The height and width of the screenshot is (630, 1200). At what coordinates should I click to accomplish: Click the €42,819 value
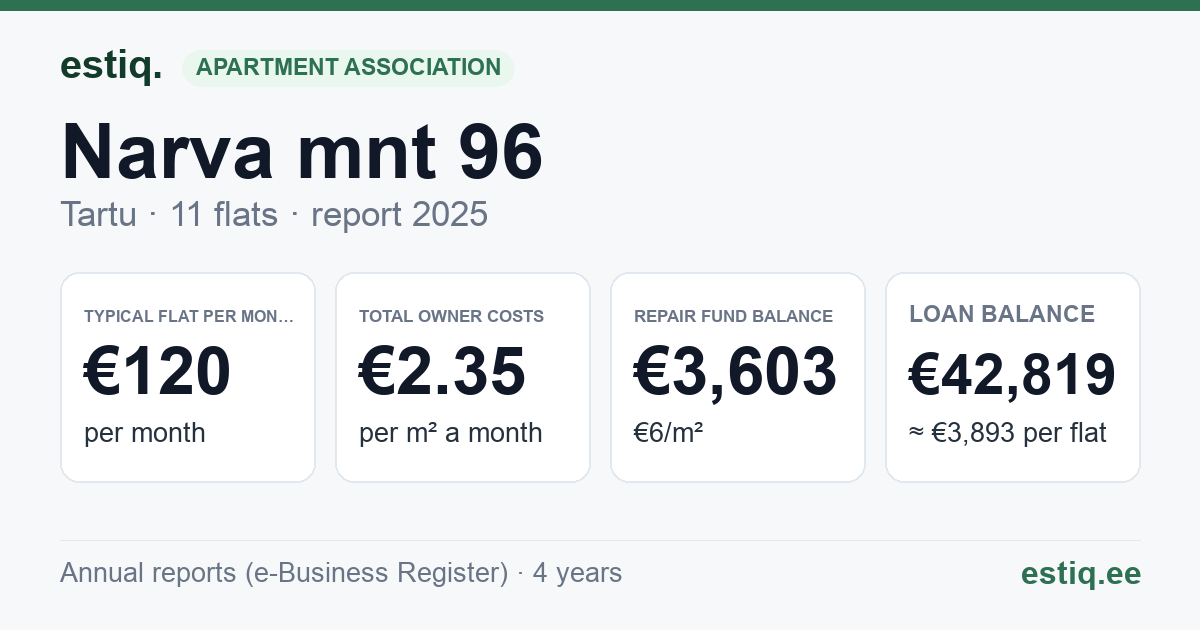point(1012,375)
